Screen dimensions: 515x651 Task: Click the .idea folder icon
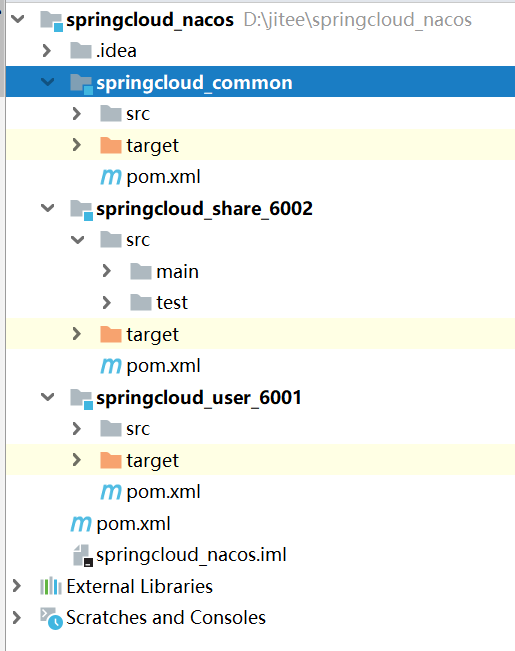point(81,51)
